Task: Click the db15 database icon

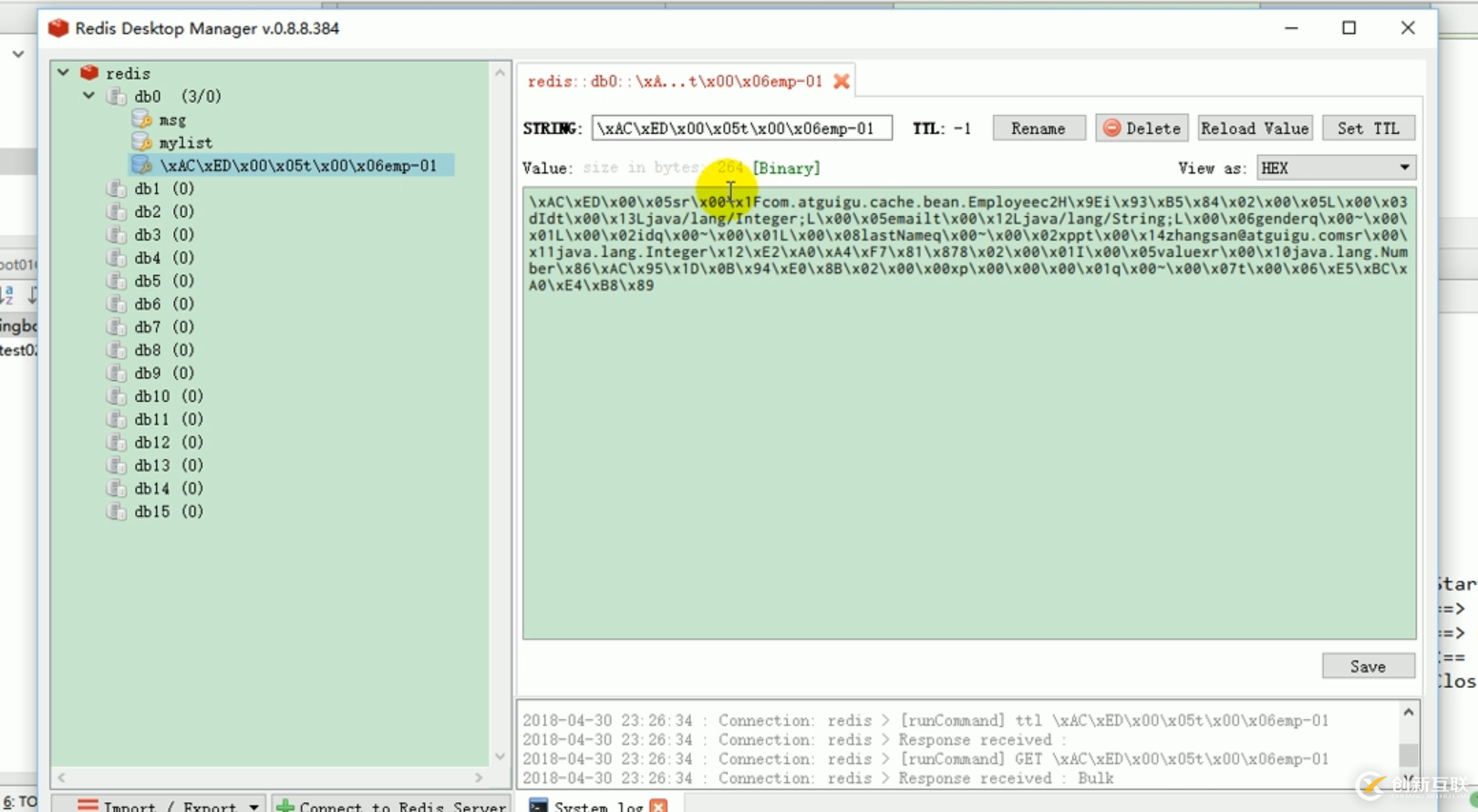Action: pos(116,511)
